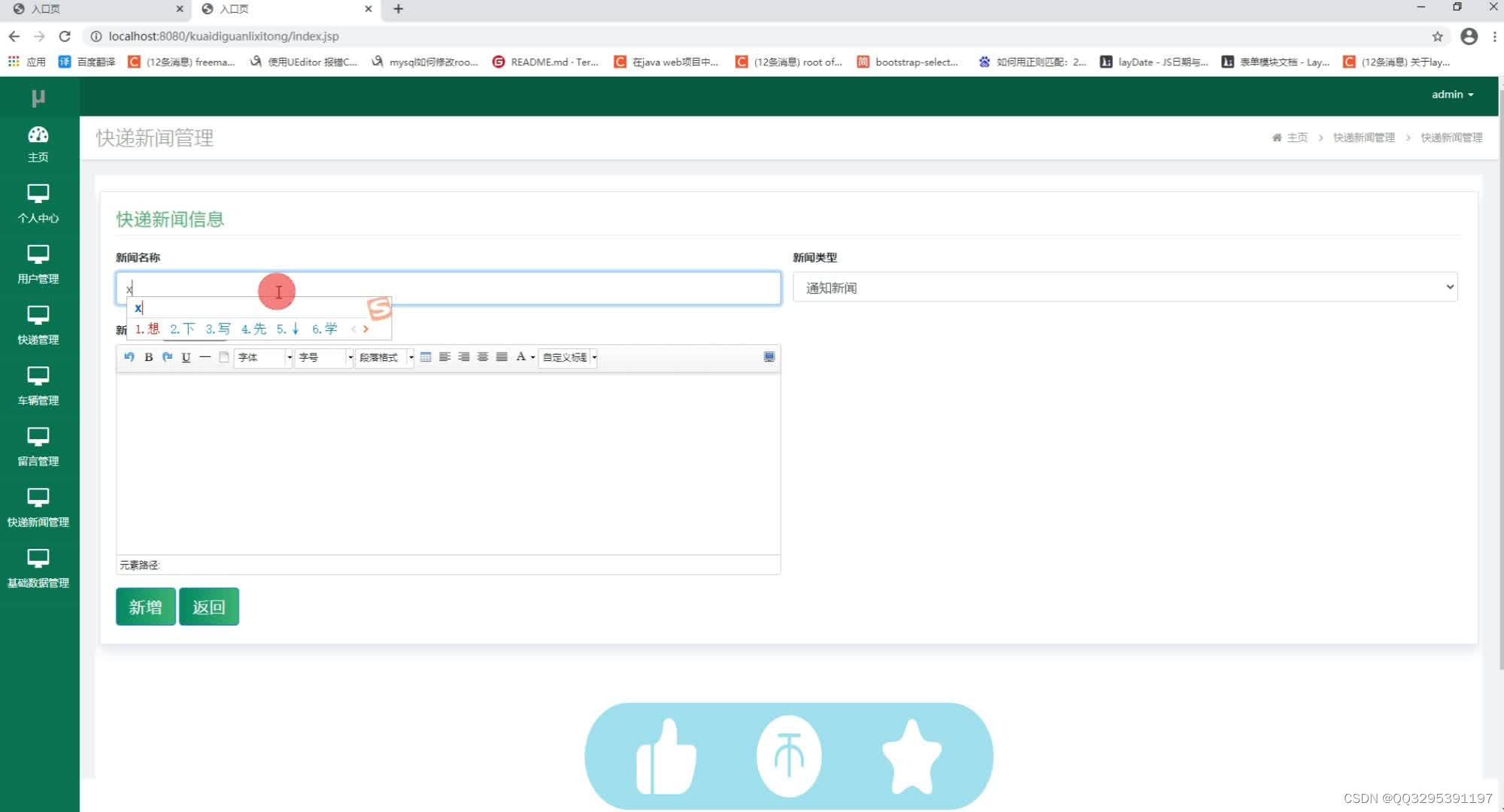The image size is (1504, 812).
Task: Click the coin icon in the blue bar
Action: point(789,756)
